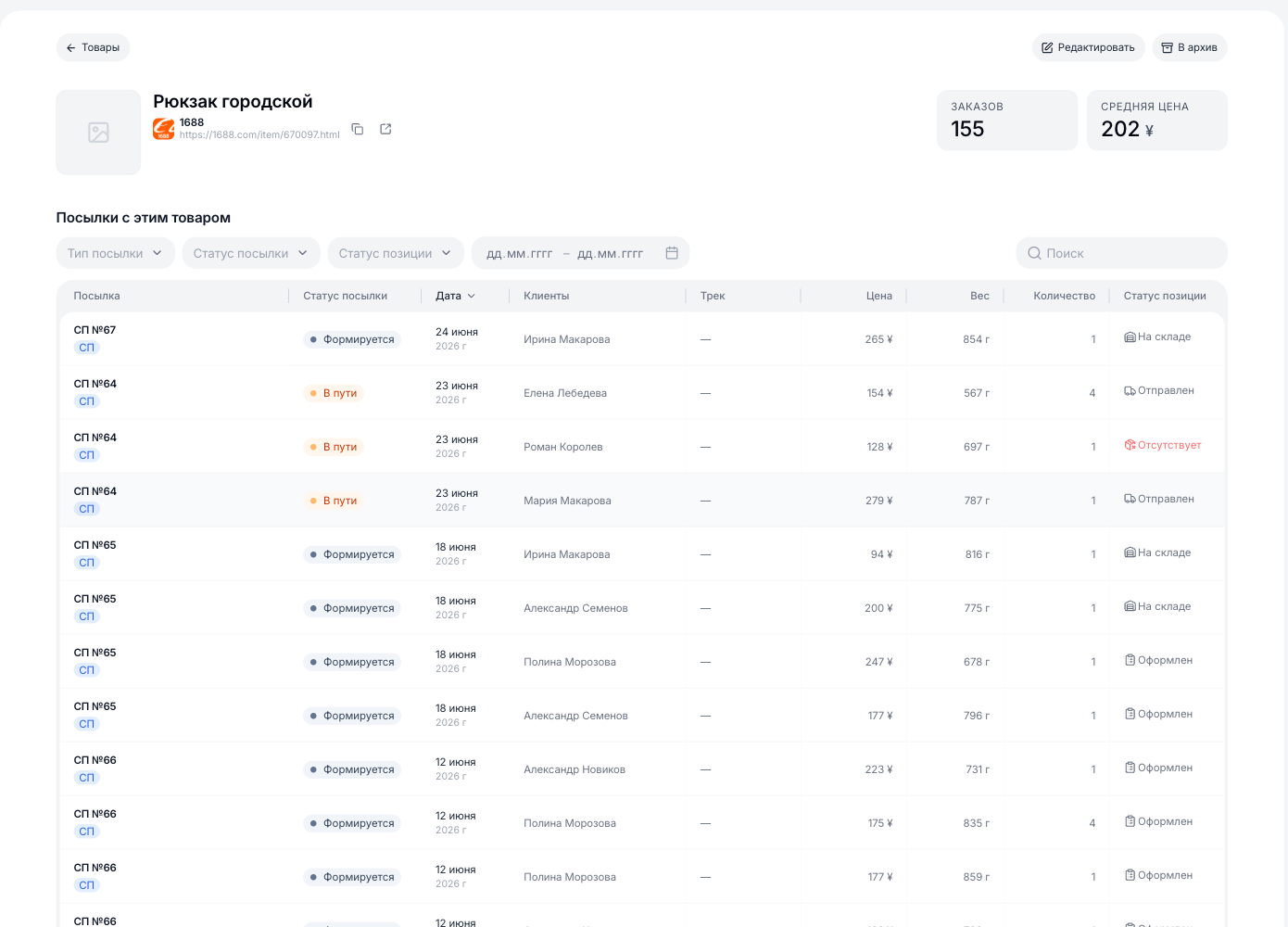This screenshot has height=927, width=1288.
Task: Click the Оформлен icon in 859 г row
Action: [x=1130, y=875]
